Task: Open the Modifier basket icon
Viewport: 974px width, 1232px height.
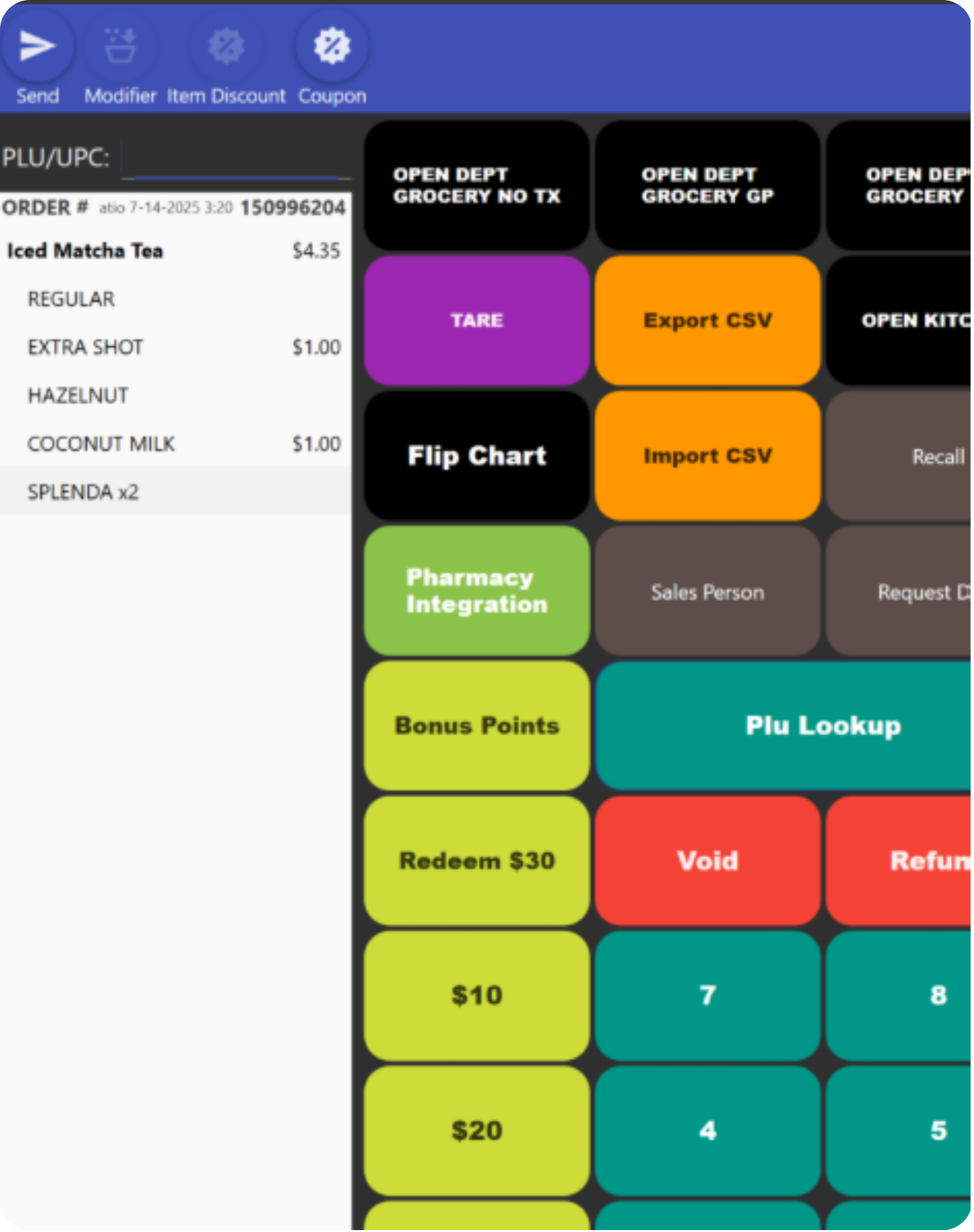Action: pyautogui.click(x=120, y=47)
